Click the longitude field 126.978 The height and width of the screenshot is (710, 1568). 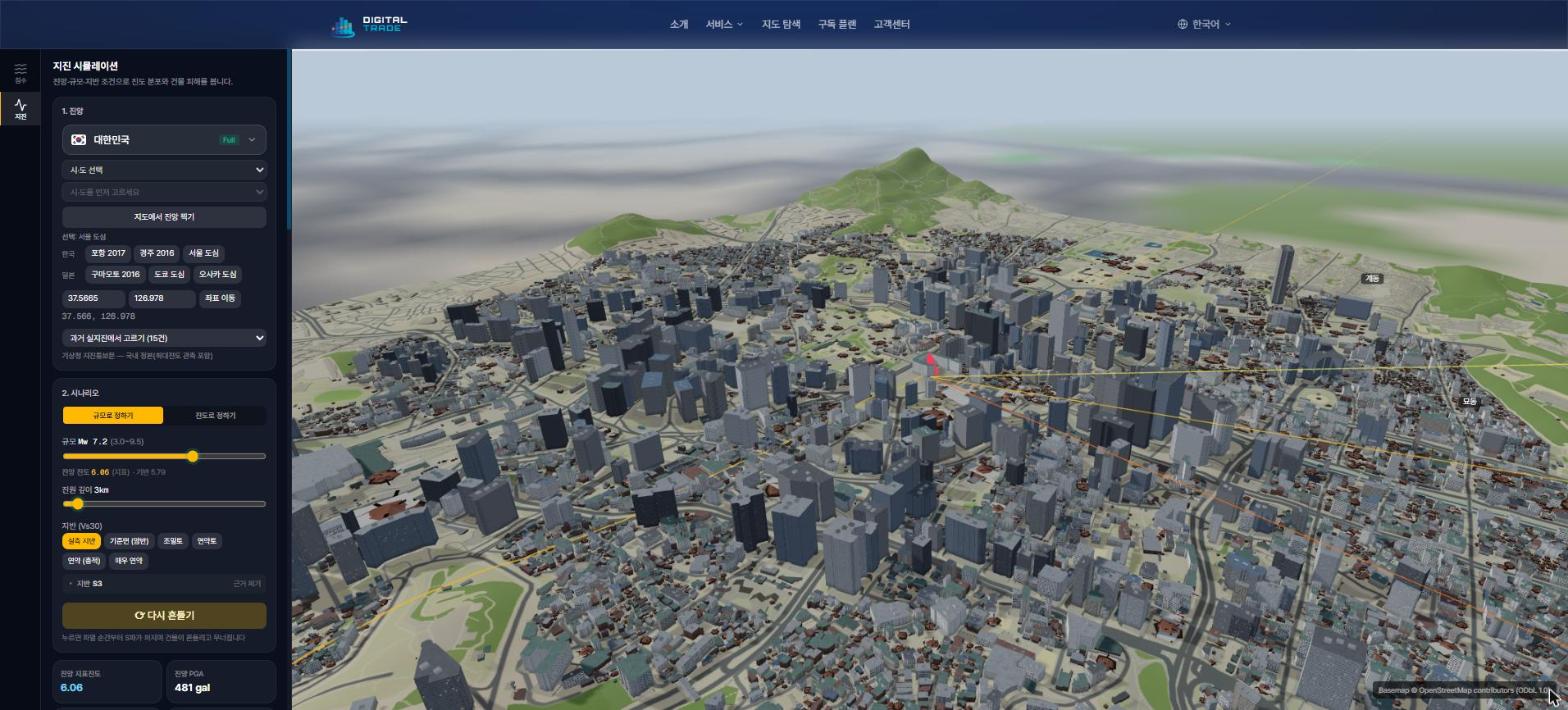tap(162, 298)
